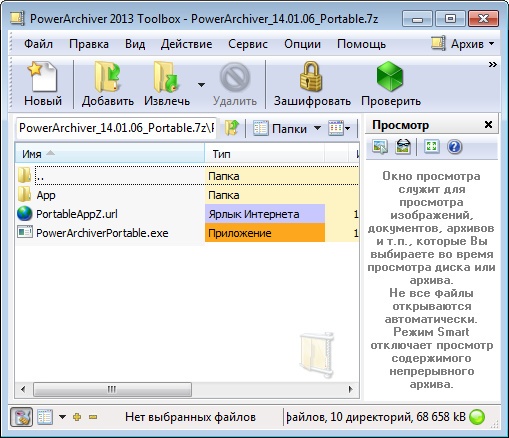This screenshot has width=509, height=438.
Task: Expand toolbar overflow chevron
Action: point(492,64)
